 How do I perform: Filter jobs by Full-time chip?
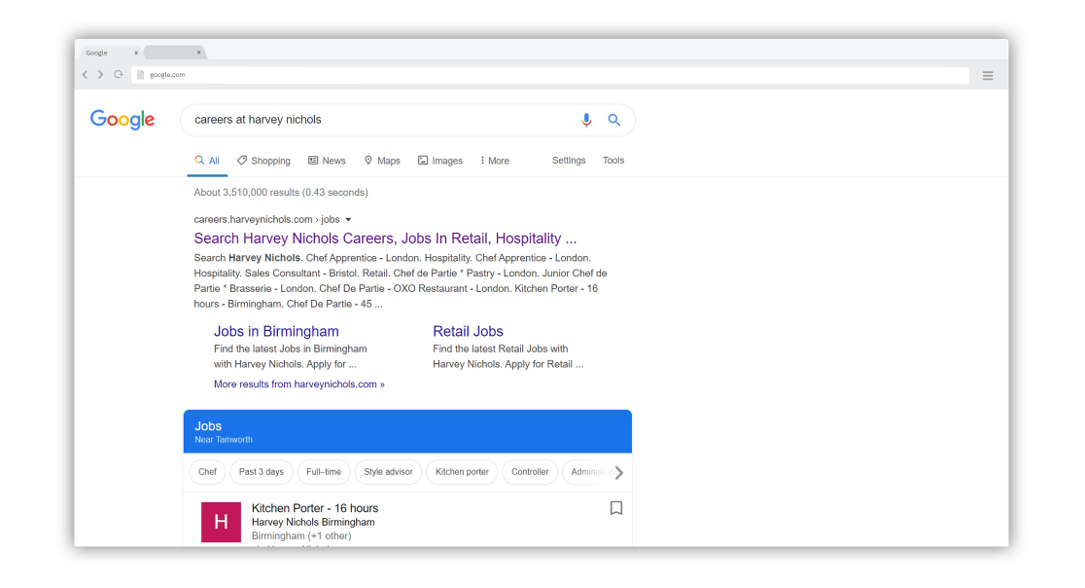coord(323,472)
